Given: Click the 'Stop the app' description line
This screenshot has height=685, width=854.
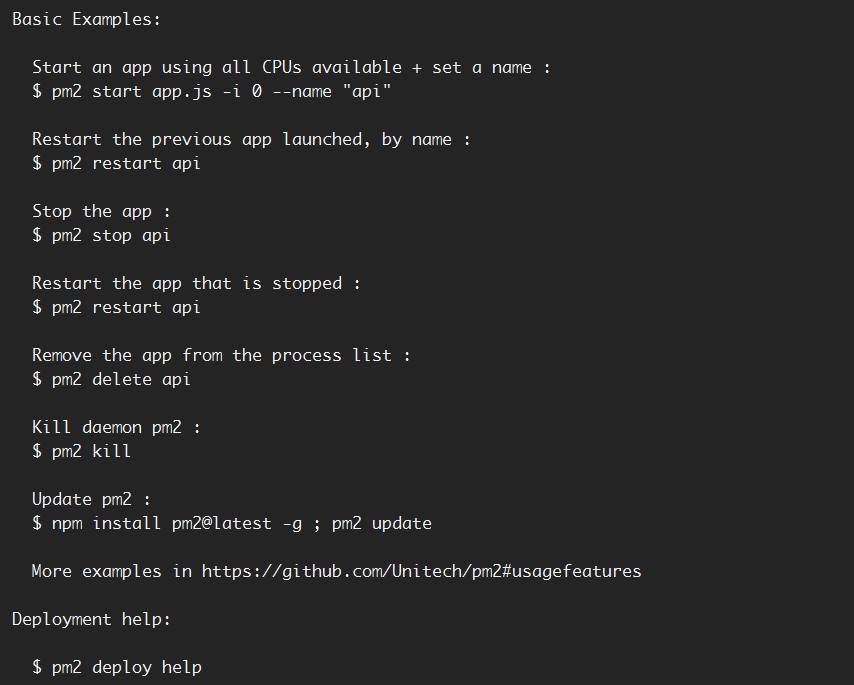Looking at the screenshot, I should (101, 211).
